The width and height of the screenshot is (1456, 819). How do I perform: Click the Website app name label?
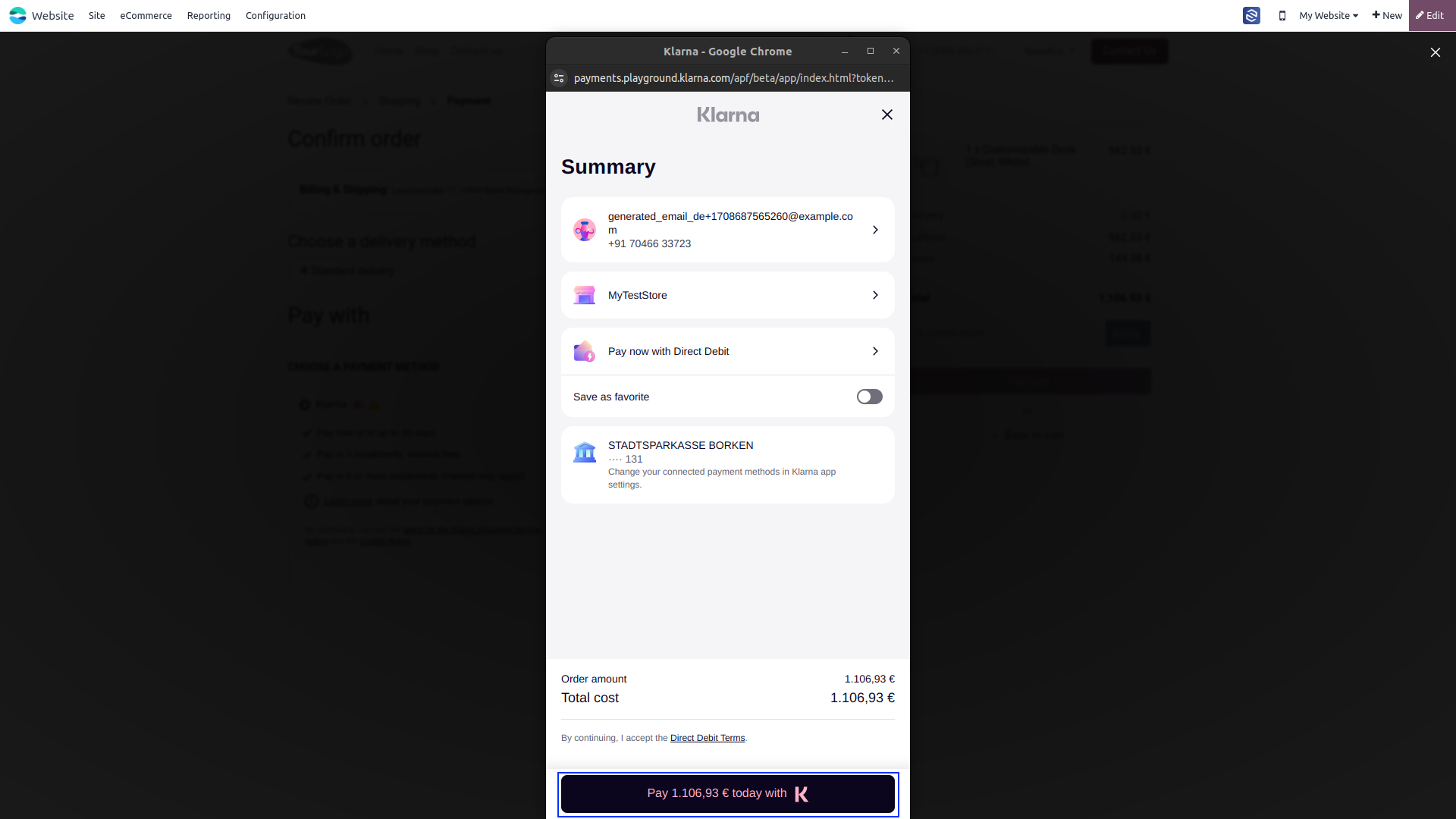52,15
